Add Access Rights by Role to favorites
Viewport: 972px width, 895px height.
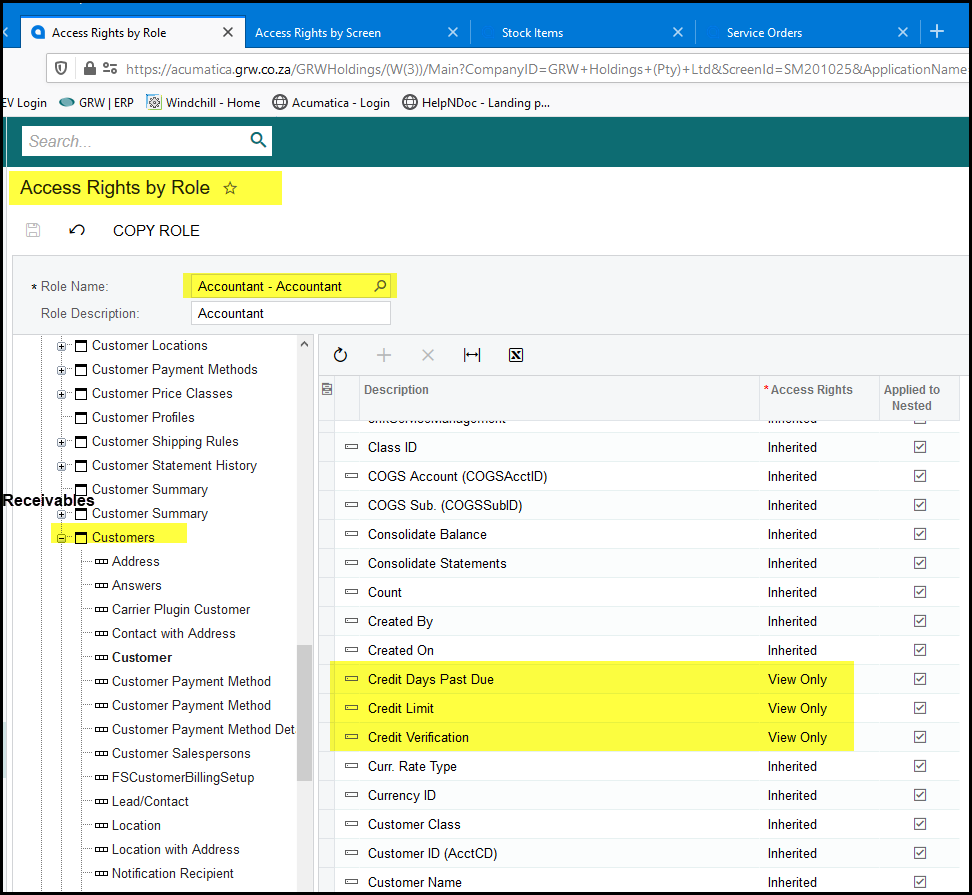pos(230,188)
